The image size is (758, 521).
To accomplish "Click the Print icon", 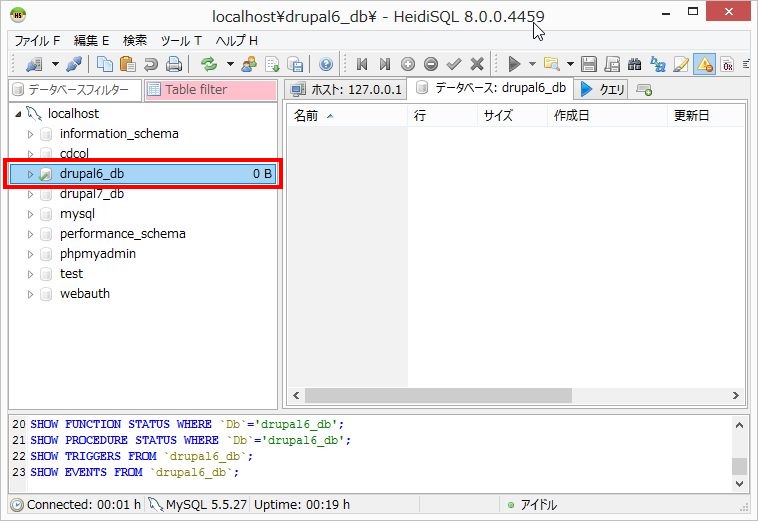I will pyautogui.click(x=174, y=64).
